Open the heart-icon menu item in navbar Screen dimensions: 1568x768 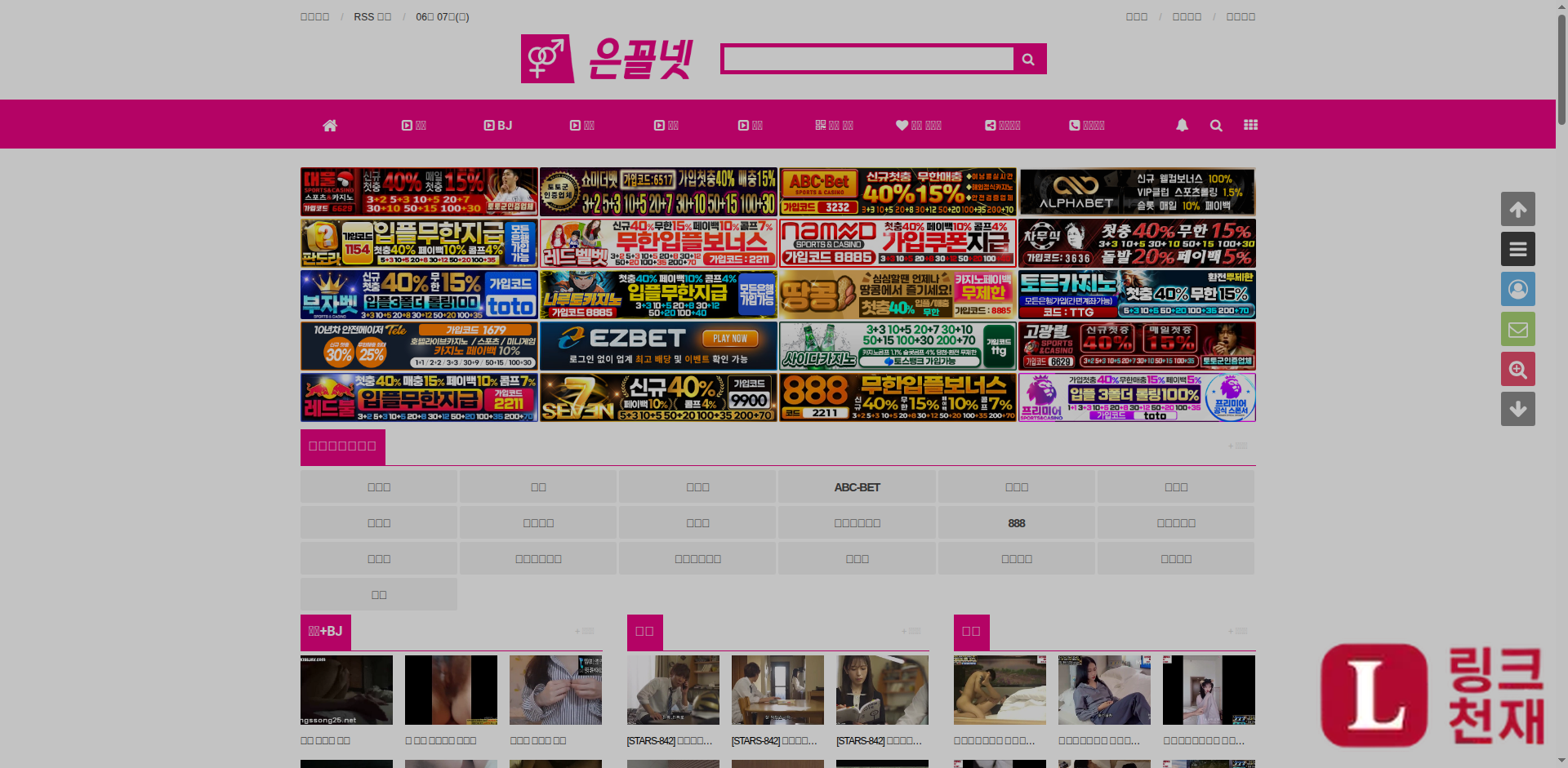click(x=918, y=125)
